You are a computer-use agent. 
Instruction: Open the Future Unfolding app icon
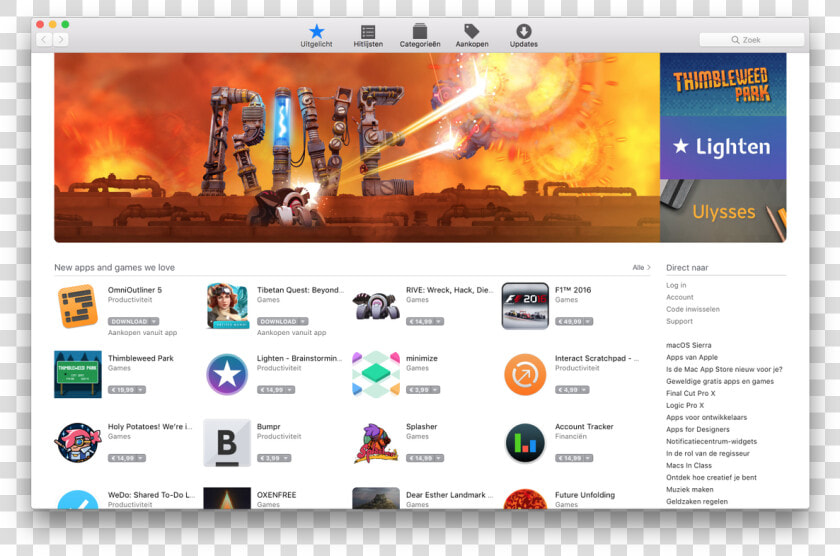525,499
